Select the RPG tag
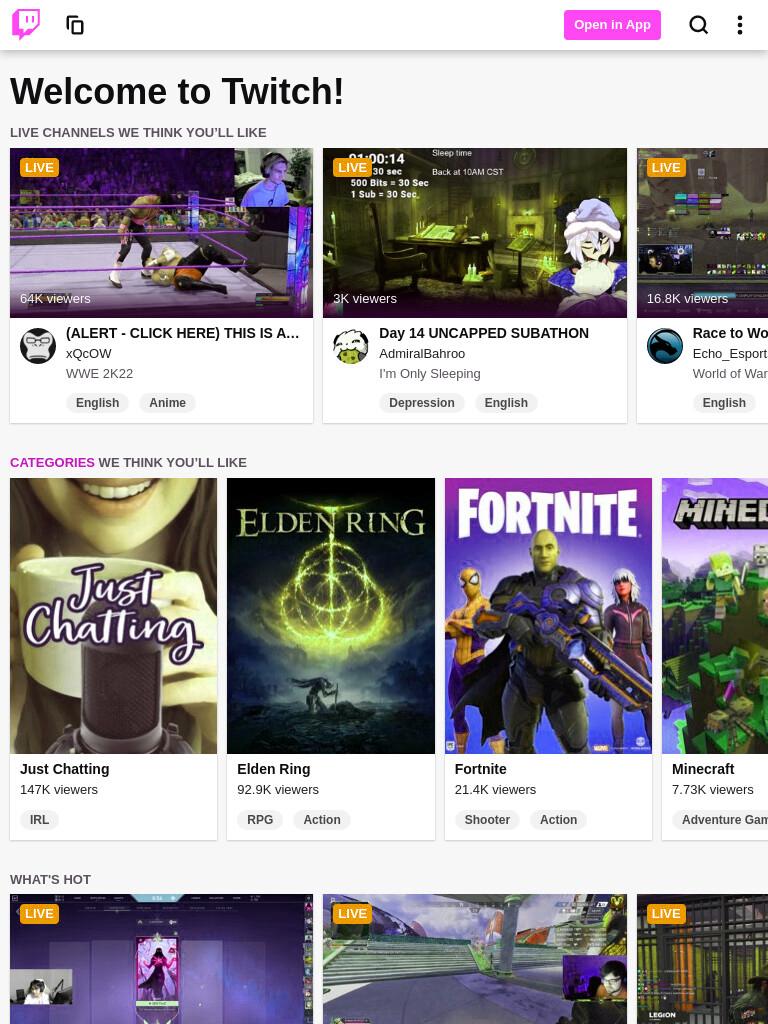The image size is (768, 1024). pos(260,820)
